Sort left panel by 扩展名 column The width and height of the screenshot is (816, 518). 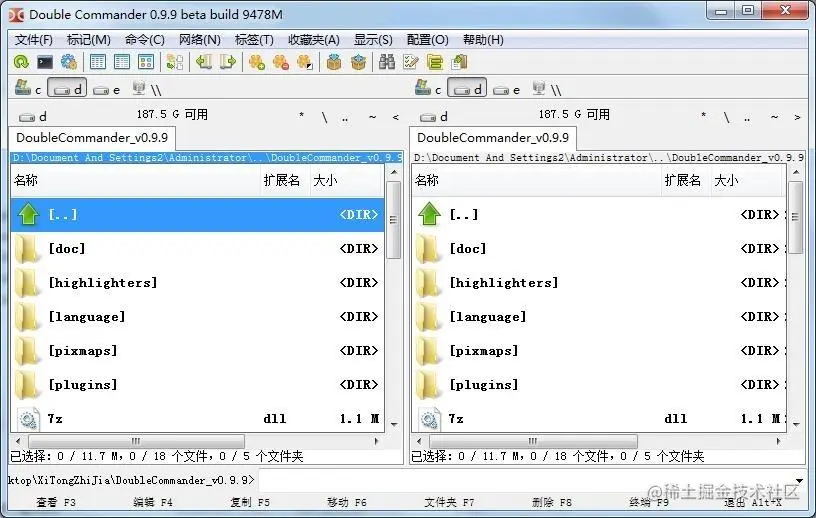coord(285,180)
